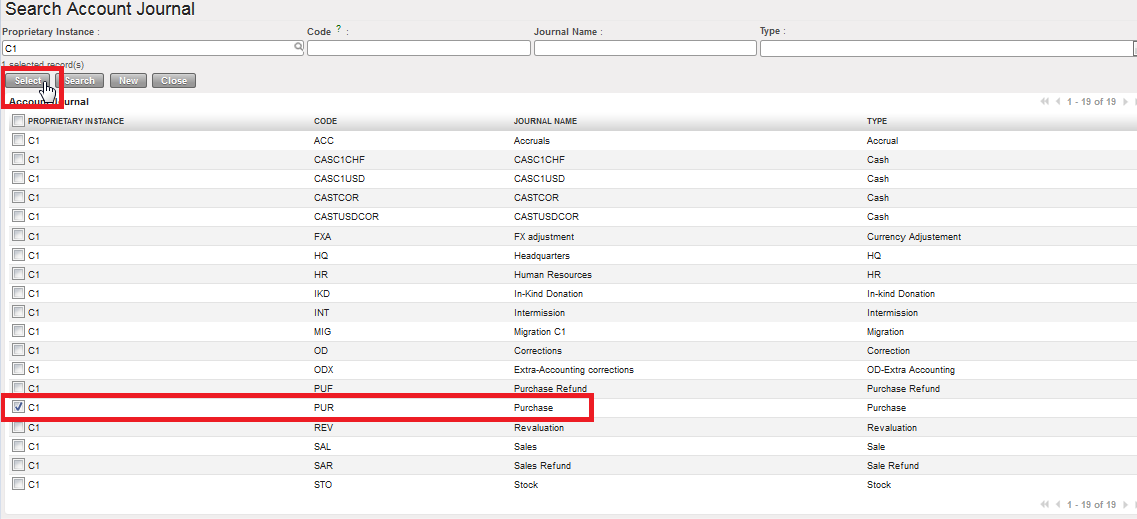This screenshot has height=519, width=1137.
Task: Click next page arrow below the table
Action: (x=1125, y=505)
